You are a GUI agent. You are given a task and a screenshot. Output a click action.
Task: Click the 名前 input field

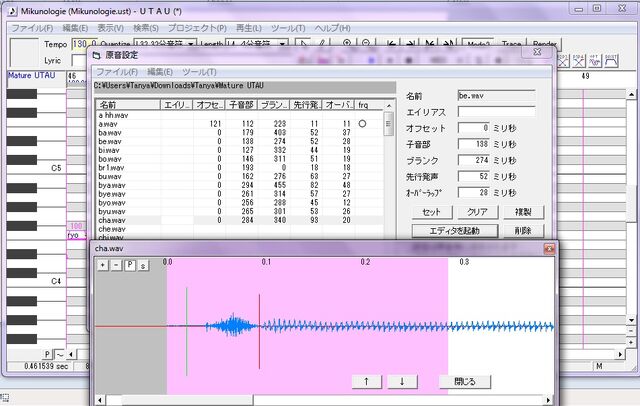click(x=496, y=96)
